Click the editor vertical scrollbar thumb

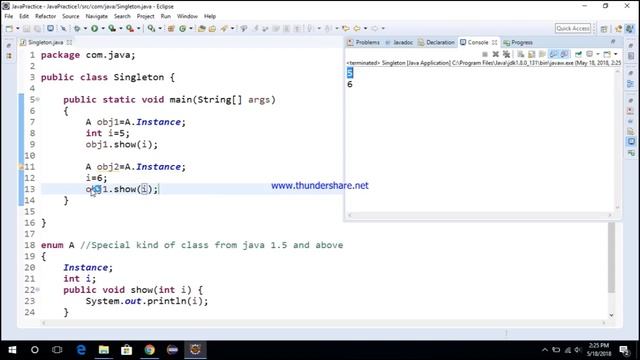click(611, 257)
